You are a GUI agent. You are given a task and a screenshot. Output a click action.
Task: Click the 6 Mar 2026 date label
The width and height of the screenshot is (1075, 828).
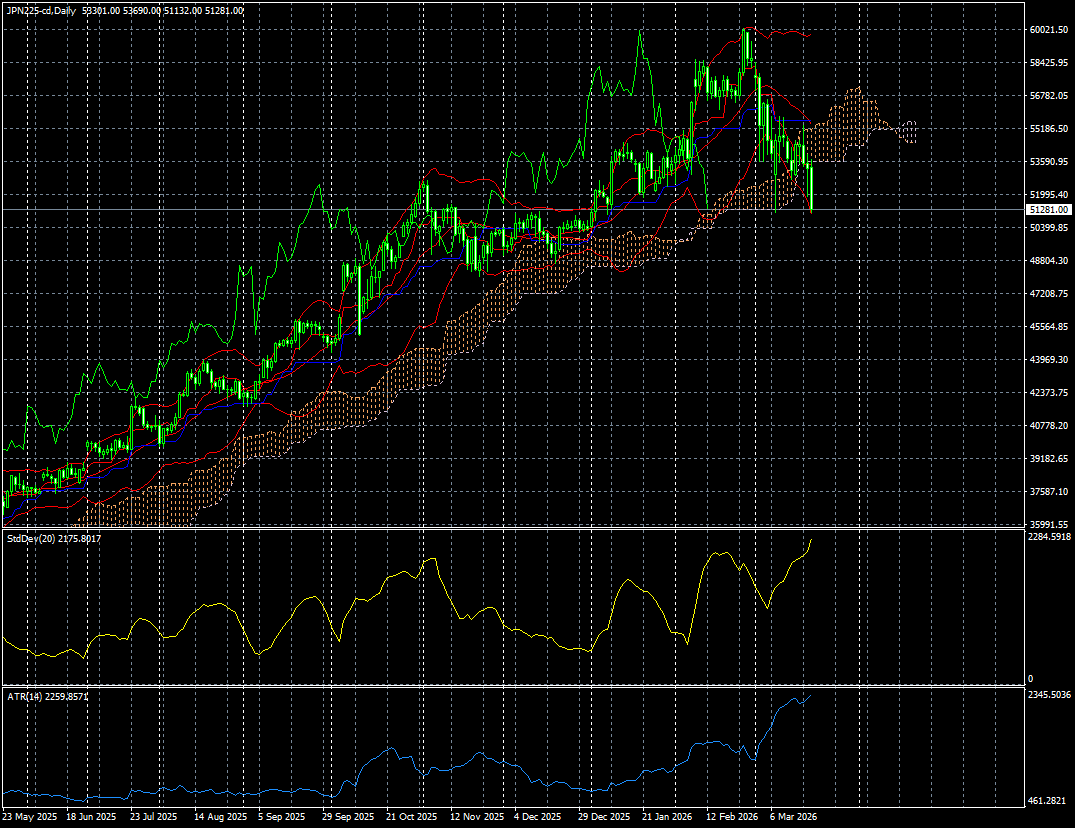click(796, 817)
